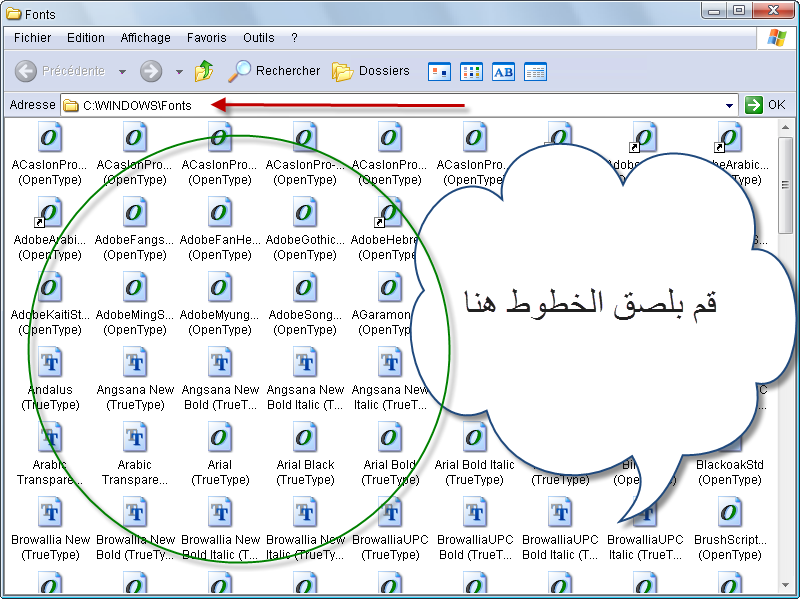Select Angsana New Bold (TrueT... font
800x599 pixels.
220,378
